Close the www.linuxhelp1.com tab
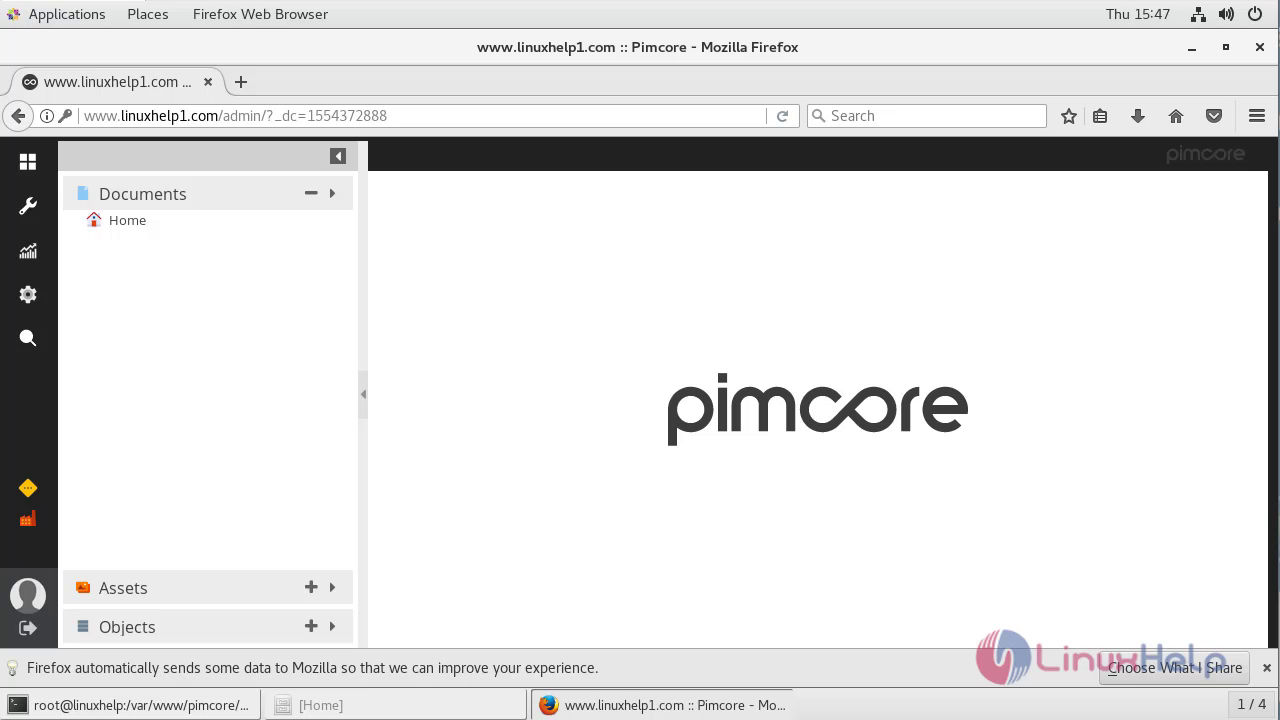Screen dimensions: 1280x720 pos(208,82)
